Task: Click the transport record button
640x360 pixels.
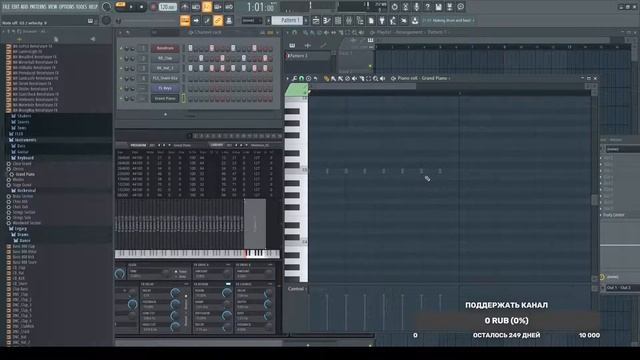Action: point(153,7)
